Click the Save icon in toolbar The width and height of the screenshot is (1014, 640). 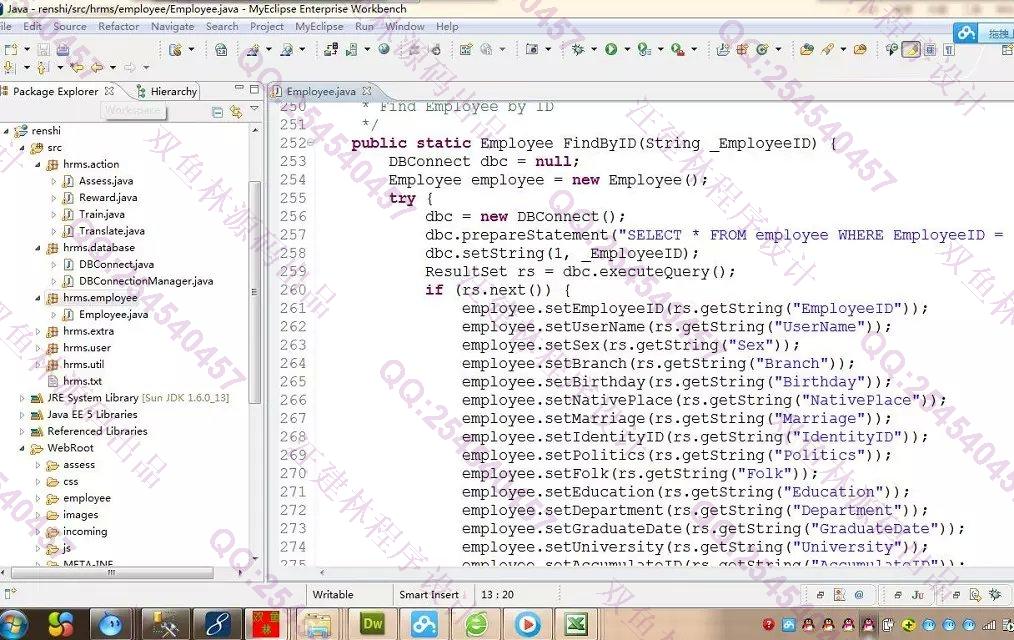pos(43,49)
